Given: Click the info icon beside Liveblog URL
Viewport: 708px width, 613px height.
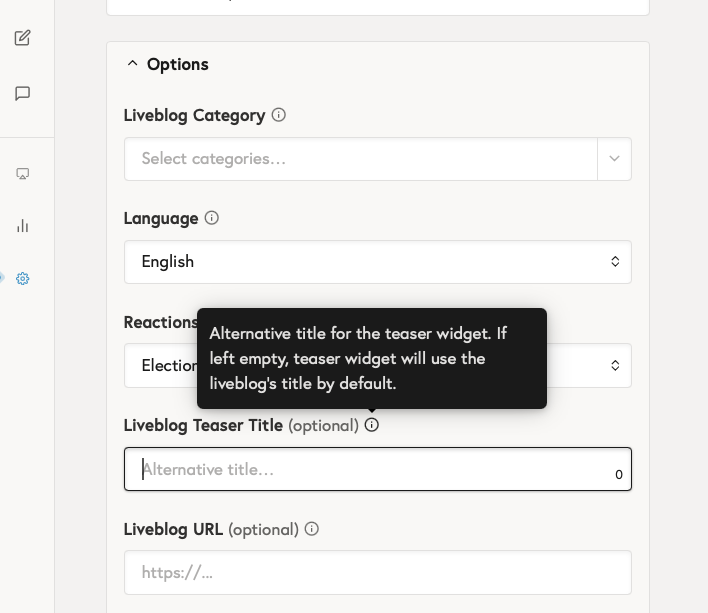Looking at the screenshot, I should pyautogui.click(x=312, y=529).
